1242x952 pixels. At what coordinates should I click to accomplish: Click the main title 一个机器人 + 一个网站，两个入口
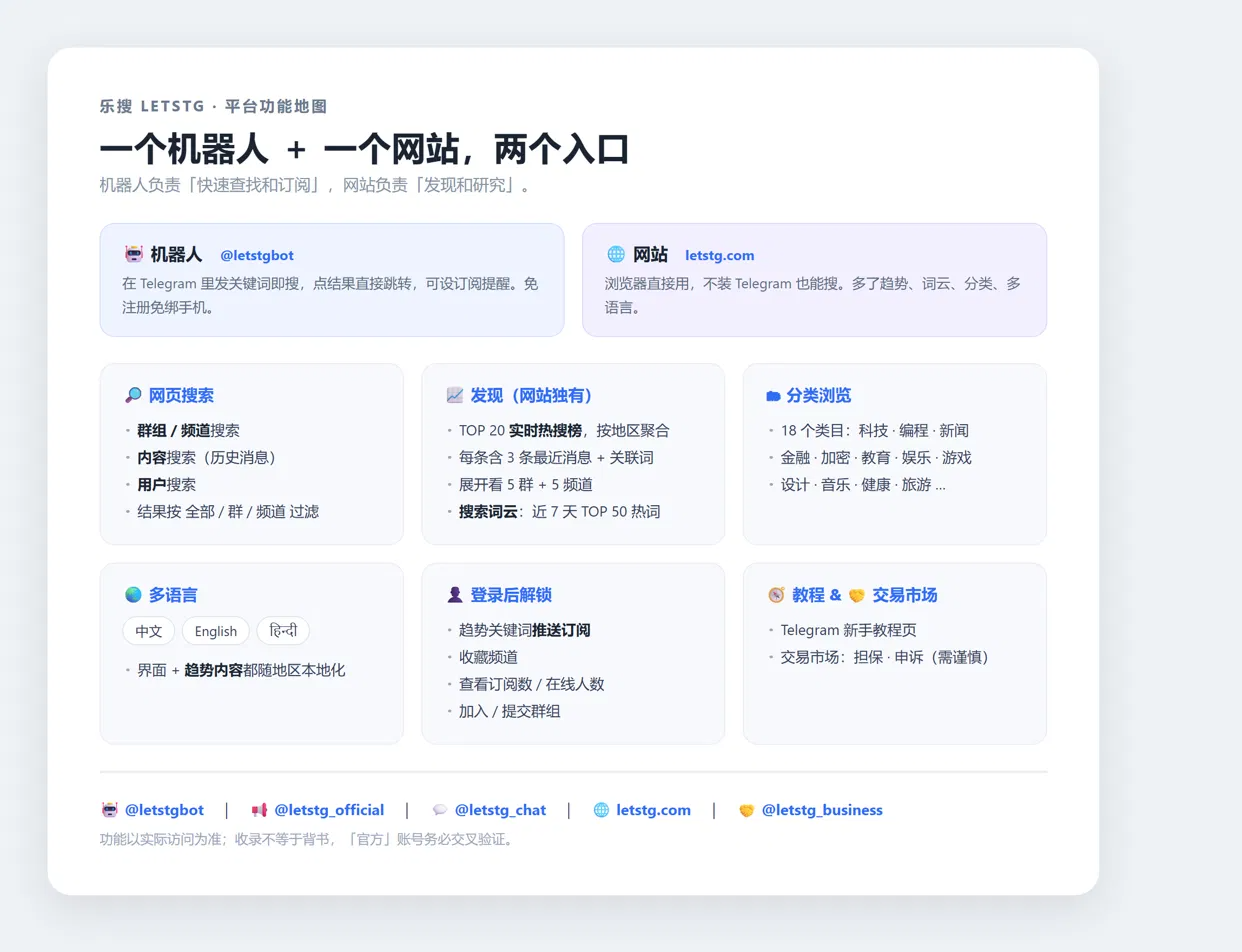364,149
